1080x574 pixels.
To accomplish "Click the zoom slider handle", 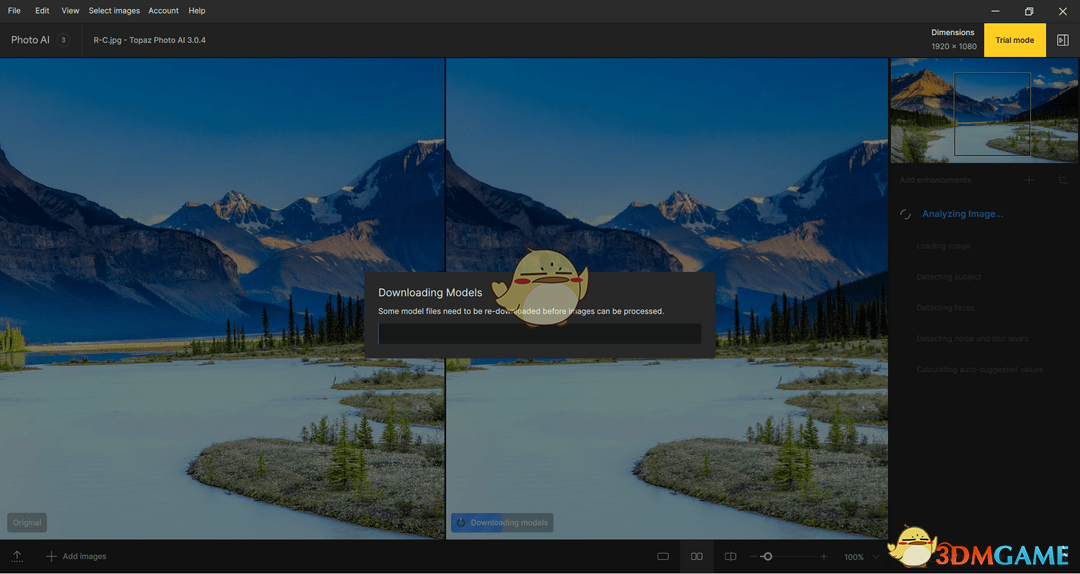I will point(767,556).
